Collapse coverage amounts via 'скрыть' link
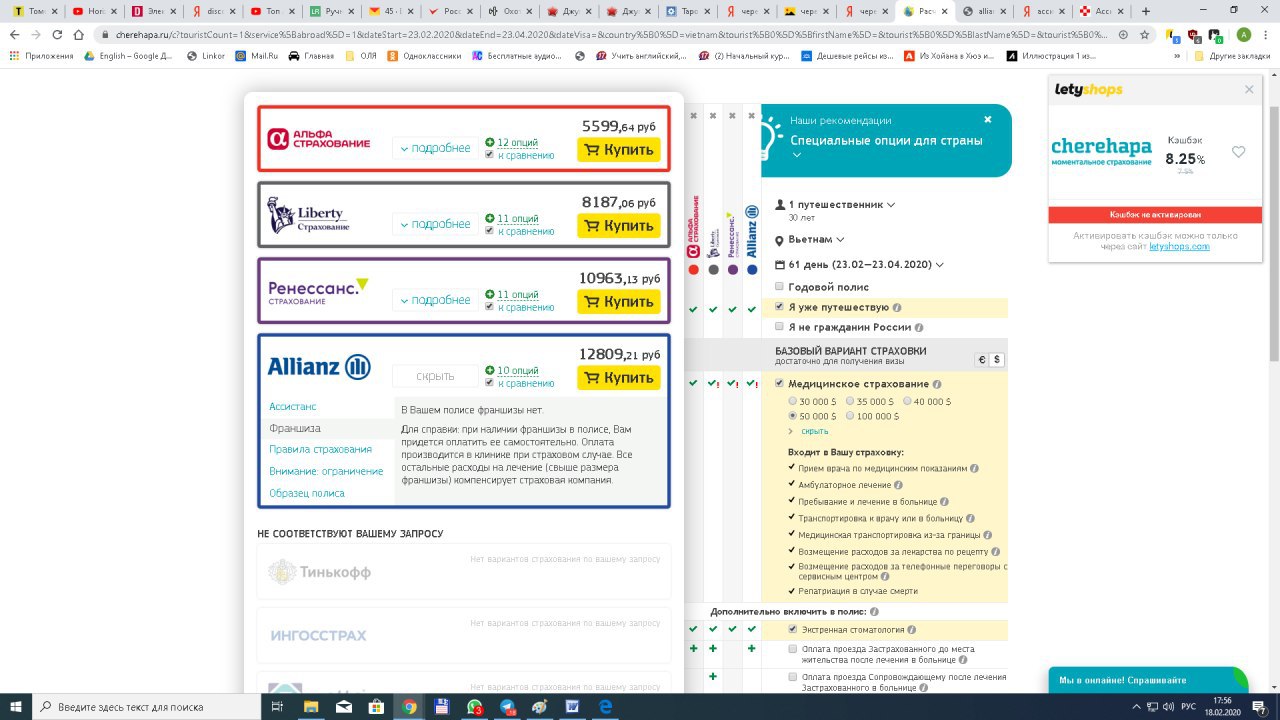The width and height of the screenshot is (1280, 720). click(x=815, y=431)
